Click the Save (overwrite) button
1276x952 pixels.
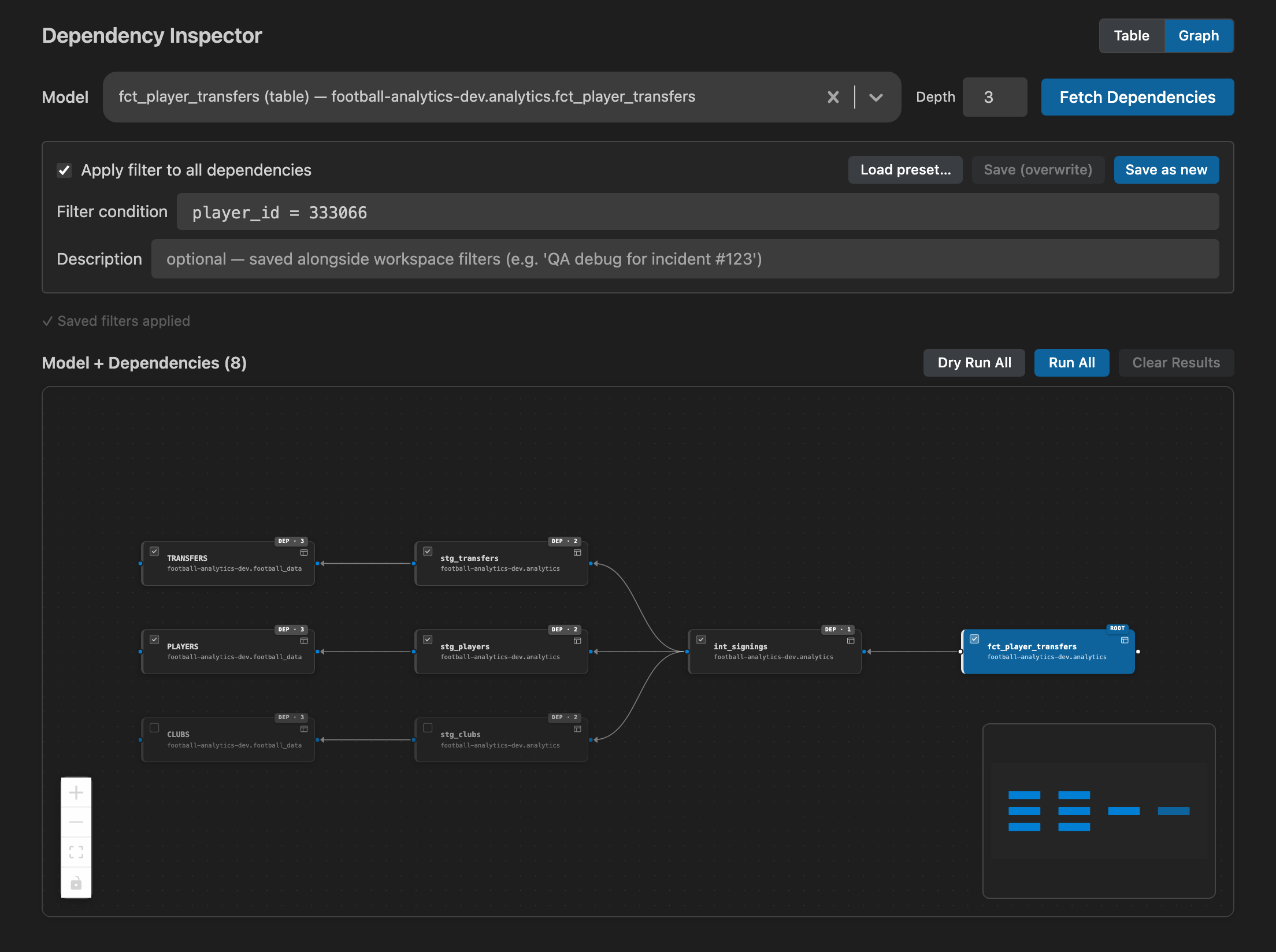1038,170
